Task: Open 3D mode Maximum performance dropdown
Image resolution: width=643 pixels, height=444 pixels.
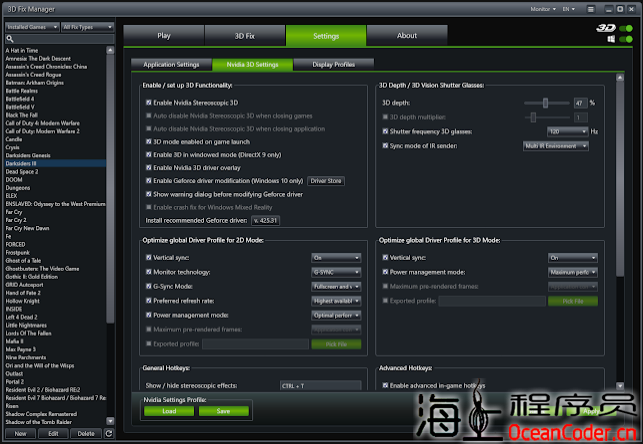Action: (572, 272)
